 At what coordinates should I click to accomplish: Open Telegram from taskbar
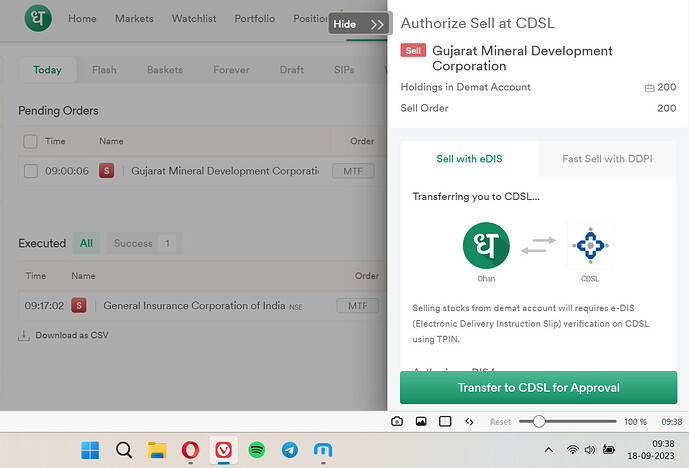click(290, 450)
